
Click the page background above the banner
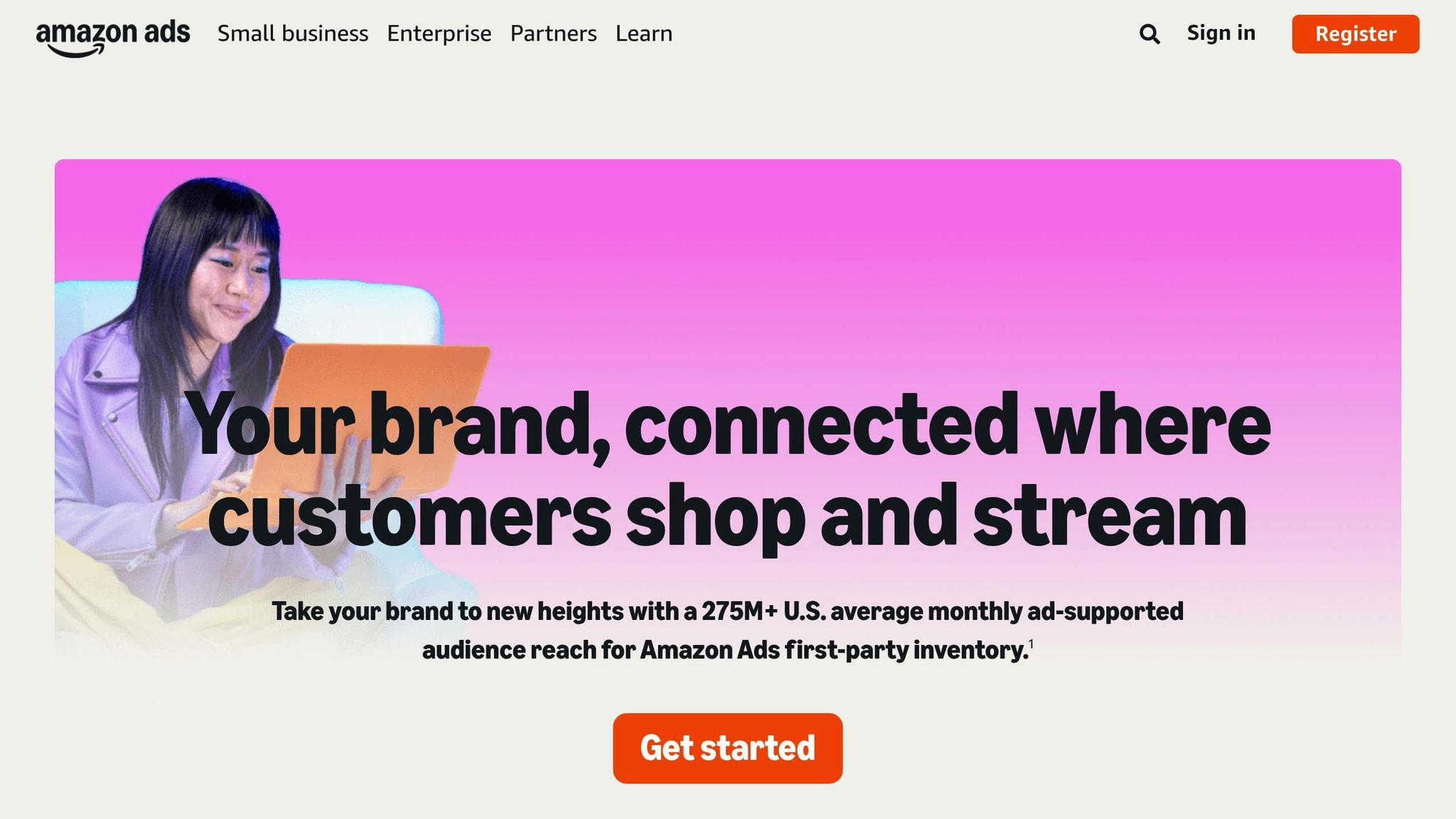(x=728, y=114)
